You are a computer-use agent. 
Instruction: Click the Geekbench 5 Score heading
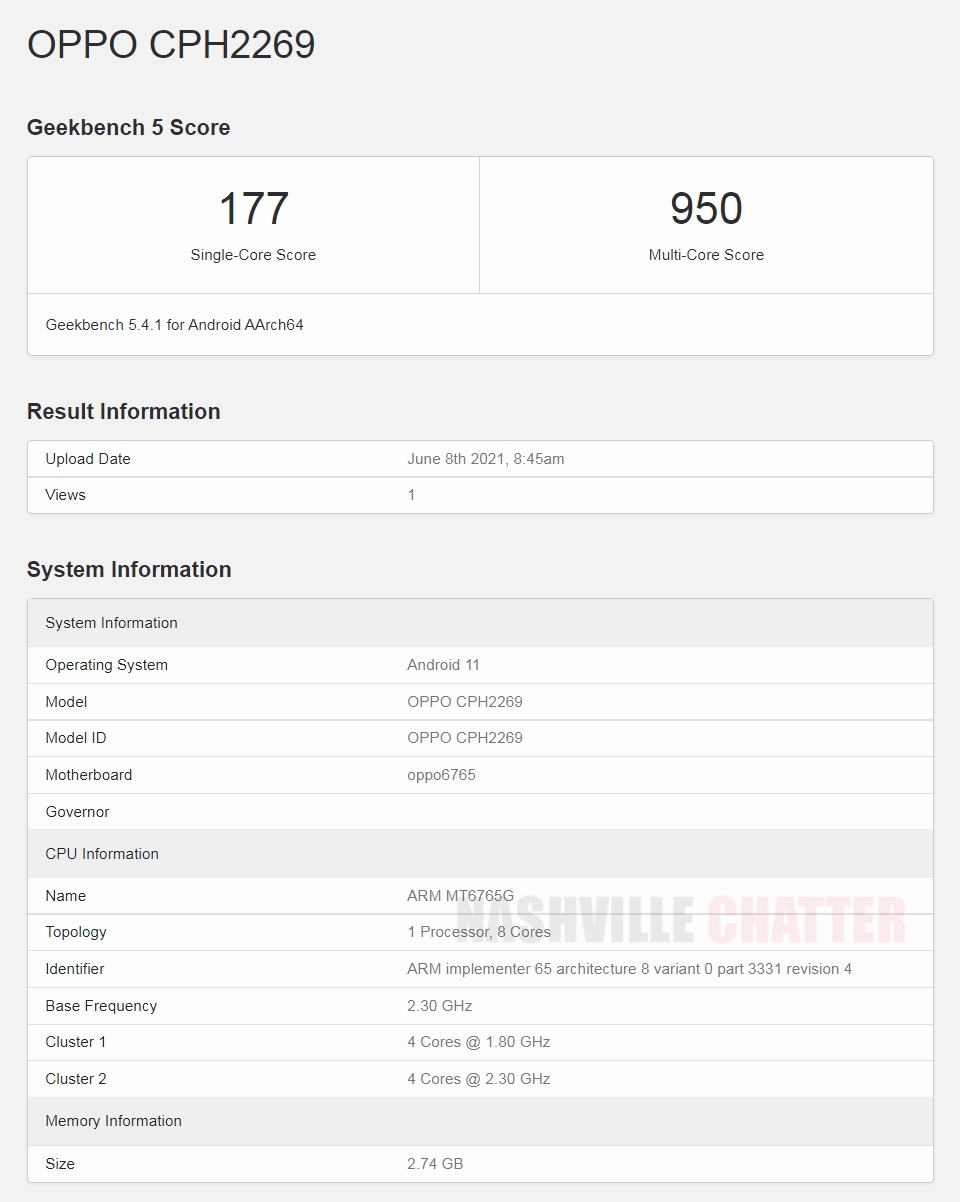tap(128, 127)
